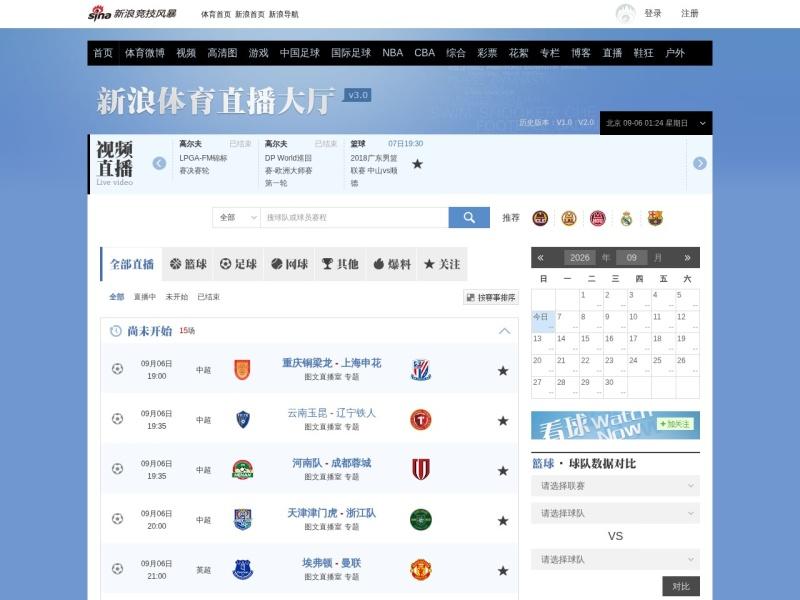This screenshot has height=600, width=800.
Task: Follow the 埃弗顿 - 曼联 match star
Action: pyautogui.click(x=503, y=571)
